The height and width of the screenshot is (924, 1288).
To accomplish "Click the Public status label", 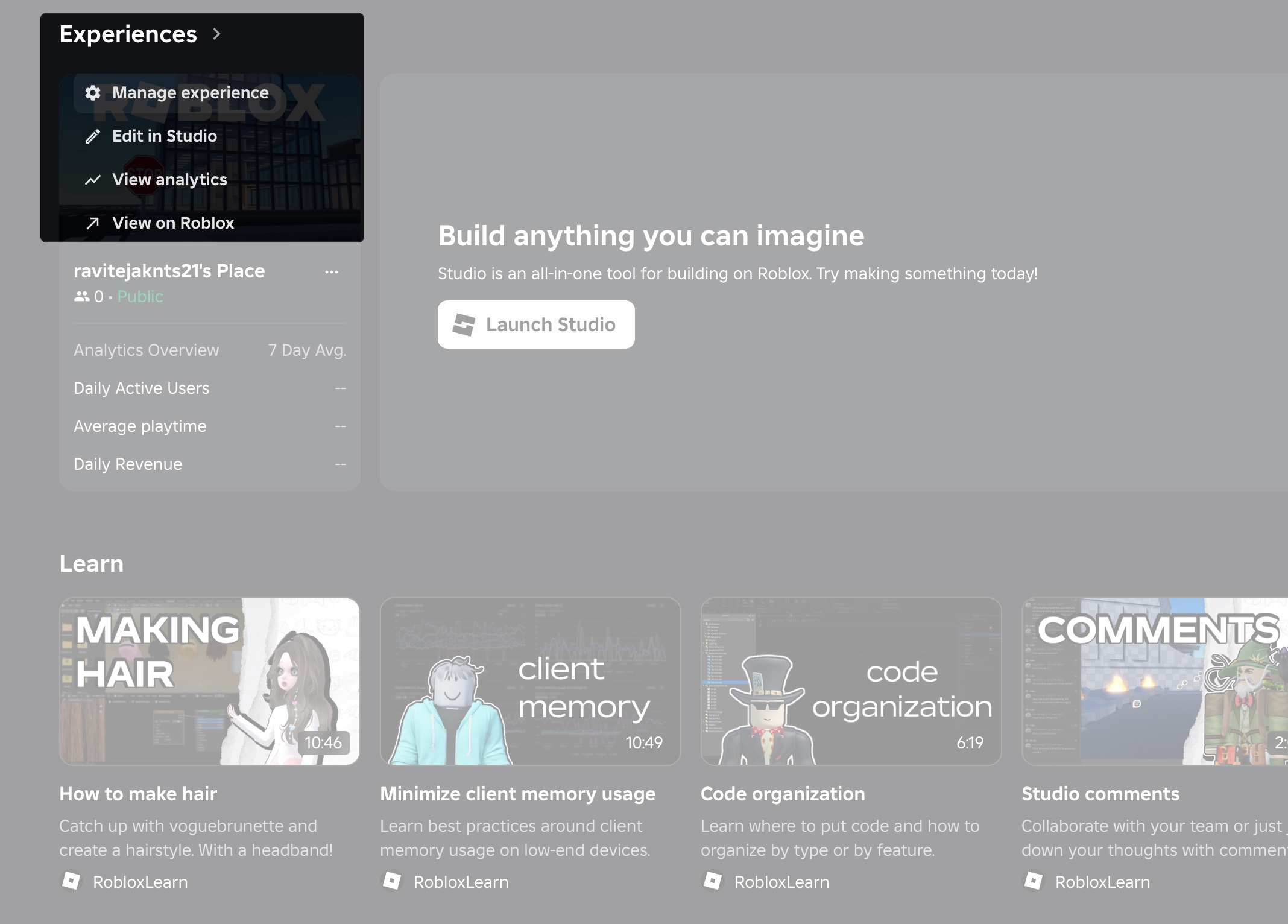I will 139,296.
